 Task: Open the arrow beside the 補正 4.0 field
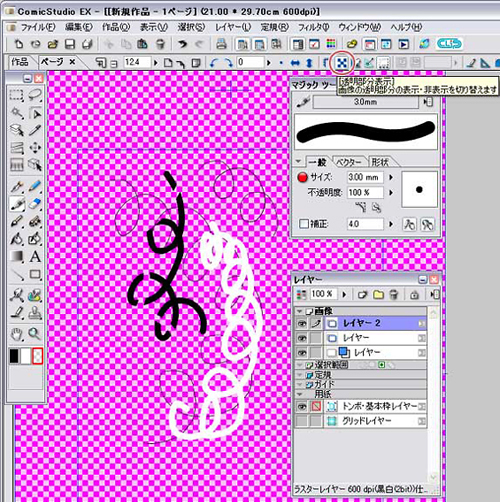391,224
